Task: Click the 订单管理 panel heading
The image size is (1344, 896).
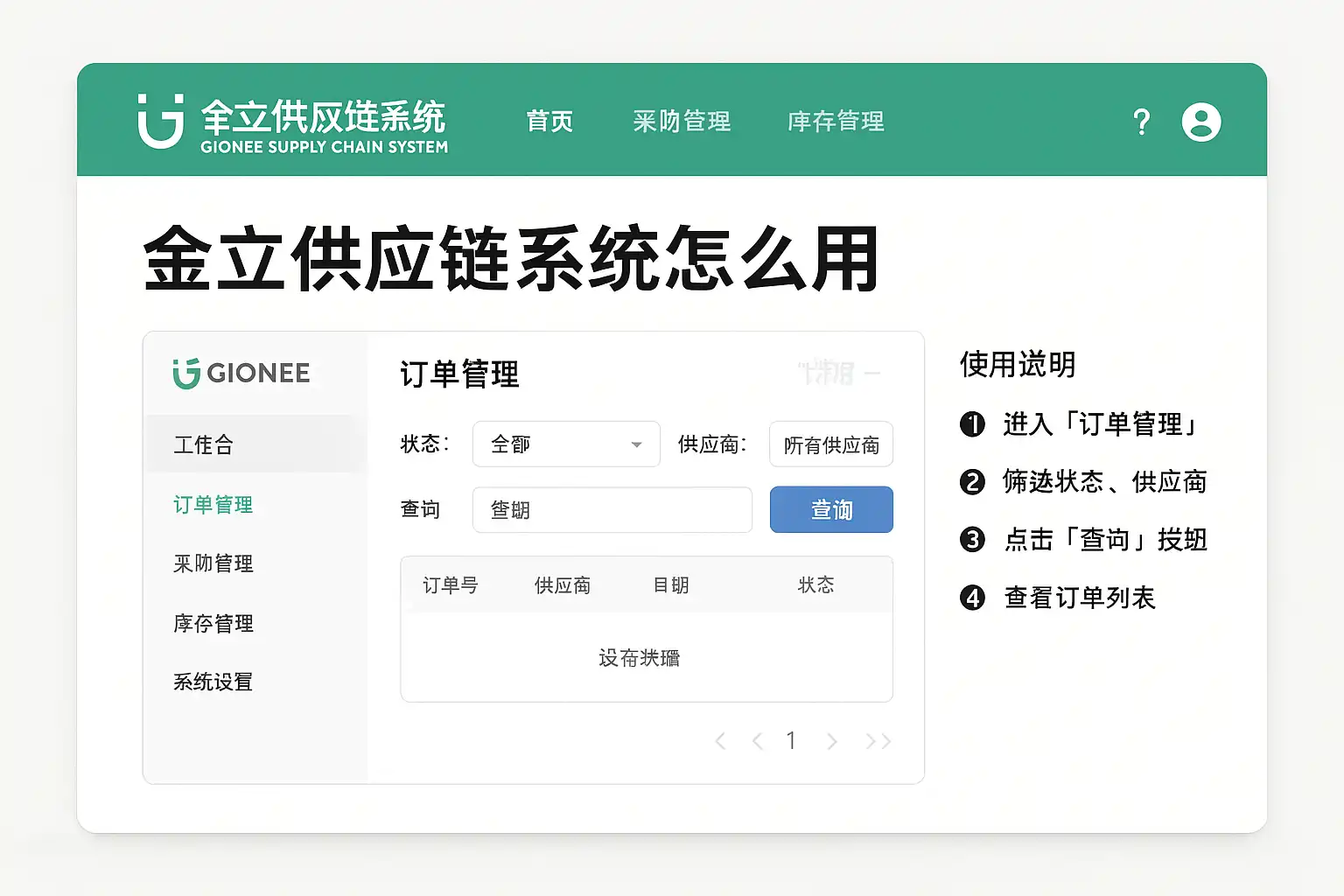Action: coord(459,374)
